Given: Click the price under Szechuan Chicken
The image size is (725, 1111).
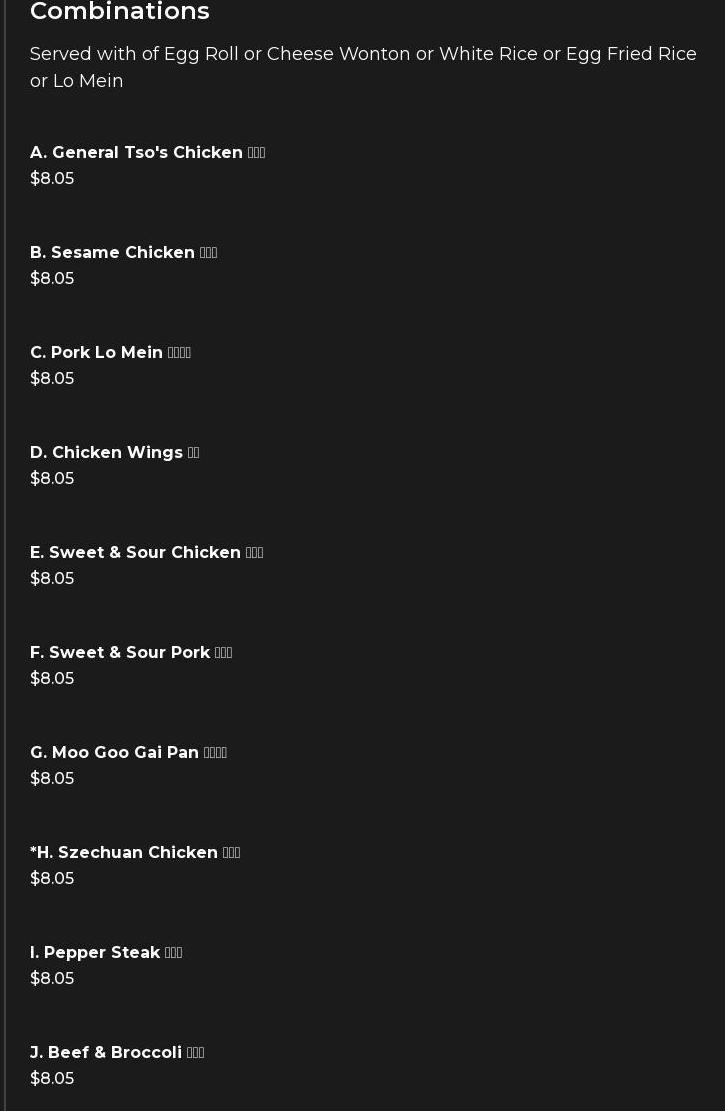Looking at the screenshot, I should (x=52, y=878).
